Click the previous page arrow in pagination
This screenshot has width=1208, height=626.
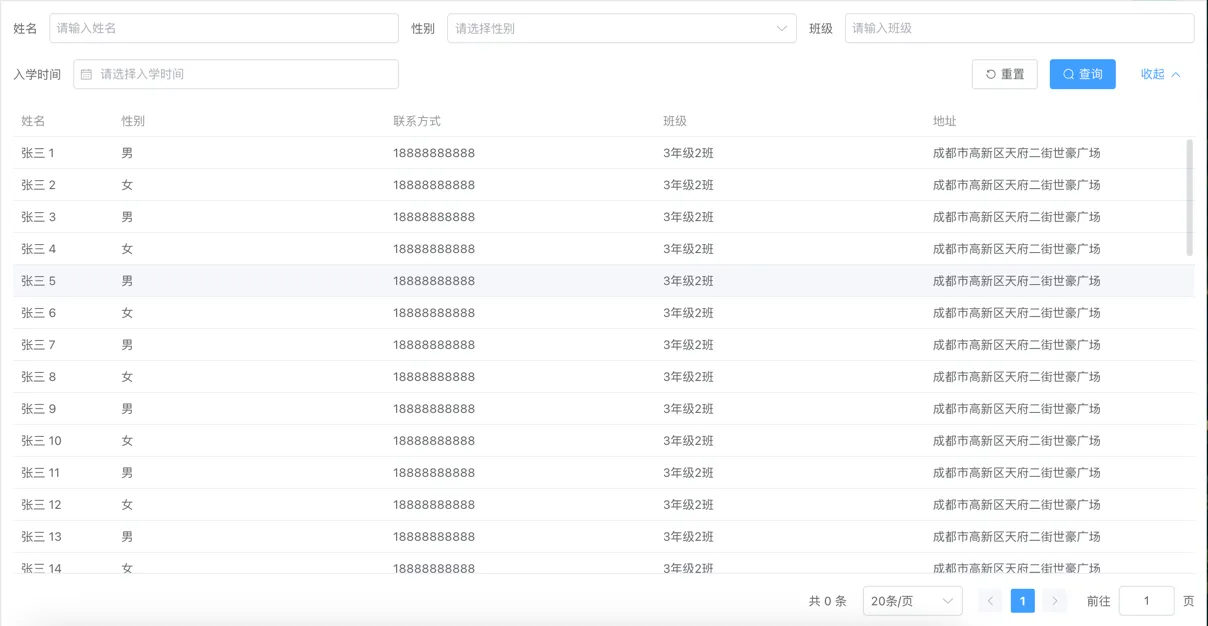[x=990, y=600]
